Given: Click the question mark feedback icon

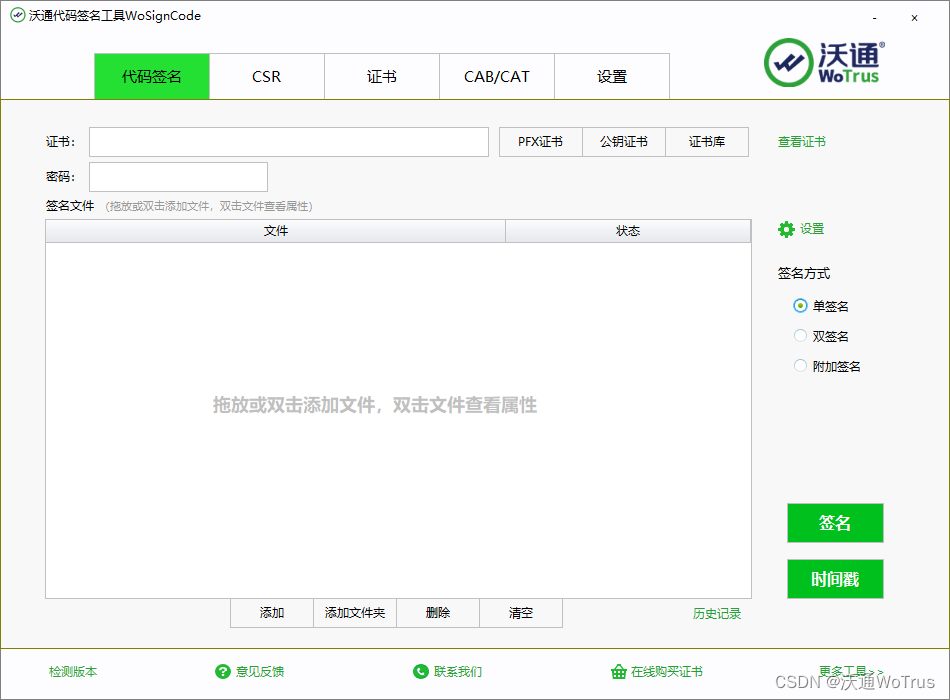Looking at the screenshot, I should pyautogui.click(x=223, y=672).
